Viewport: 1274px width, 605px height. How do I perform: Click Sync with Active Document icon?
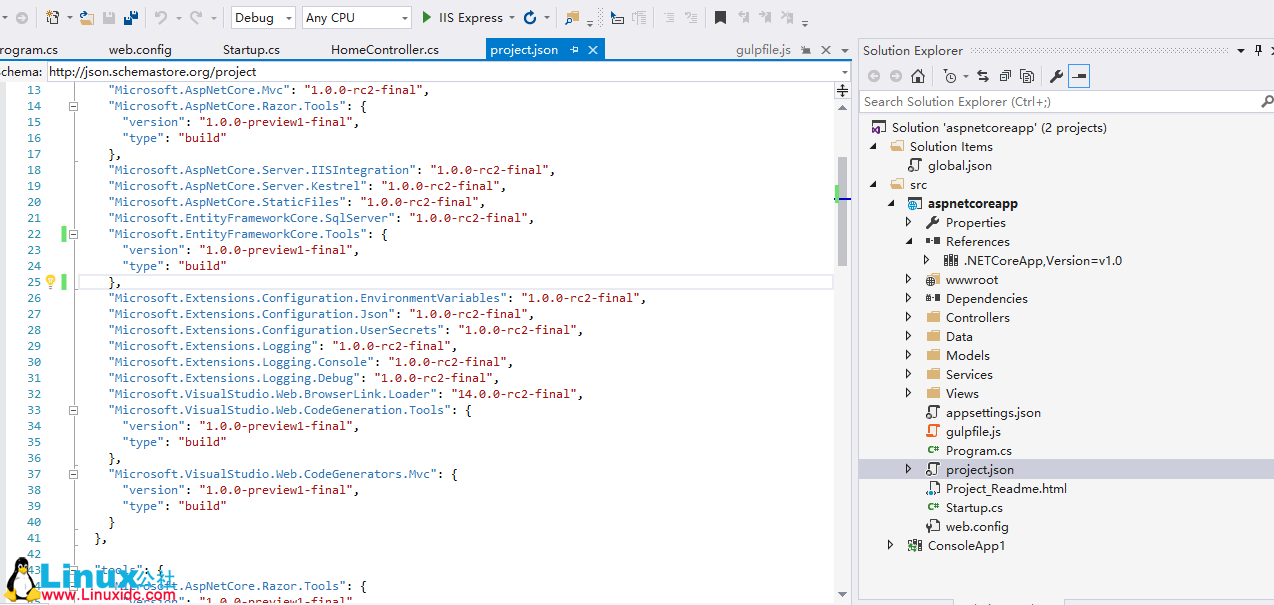[x=983, y=76]
